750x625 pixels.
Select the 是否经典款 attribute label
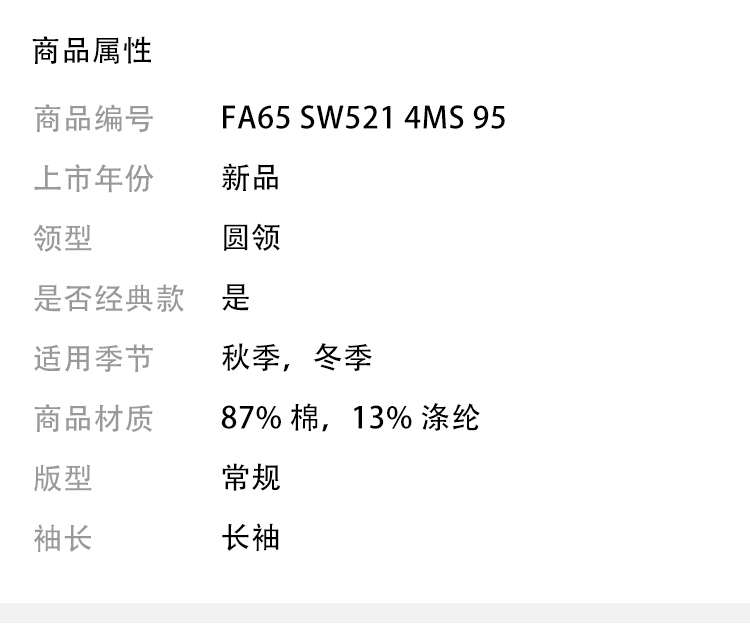(x=108, y=298)
